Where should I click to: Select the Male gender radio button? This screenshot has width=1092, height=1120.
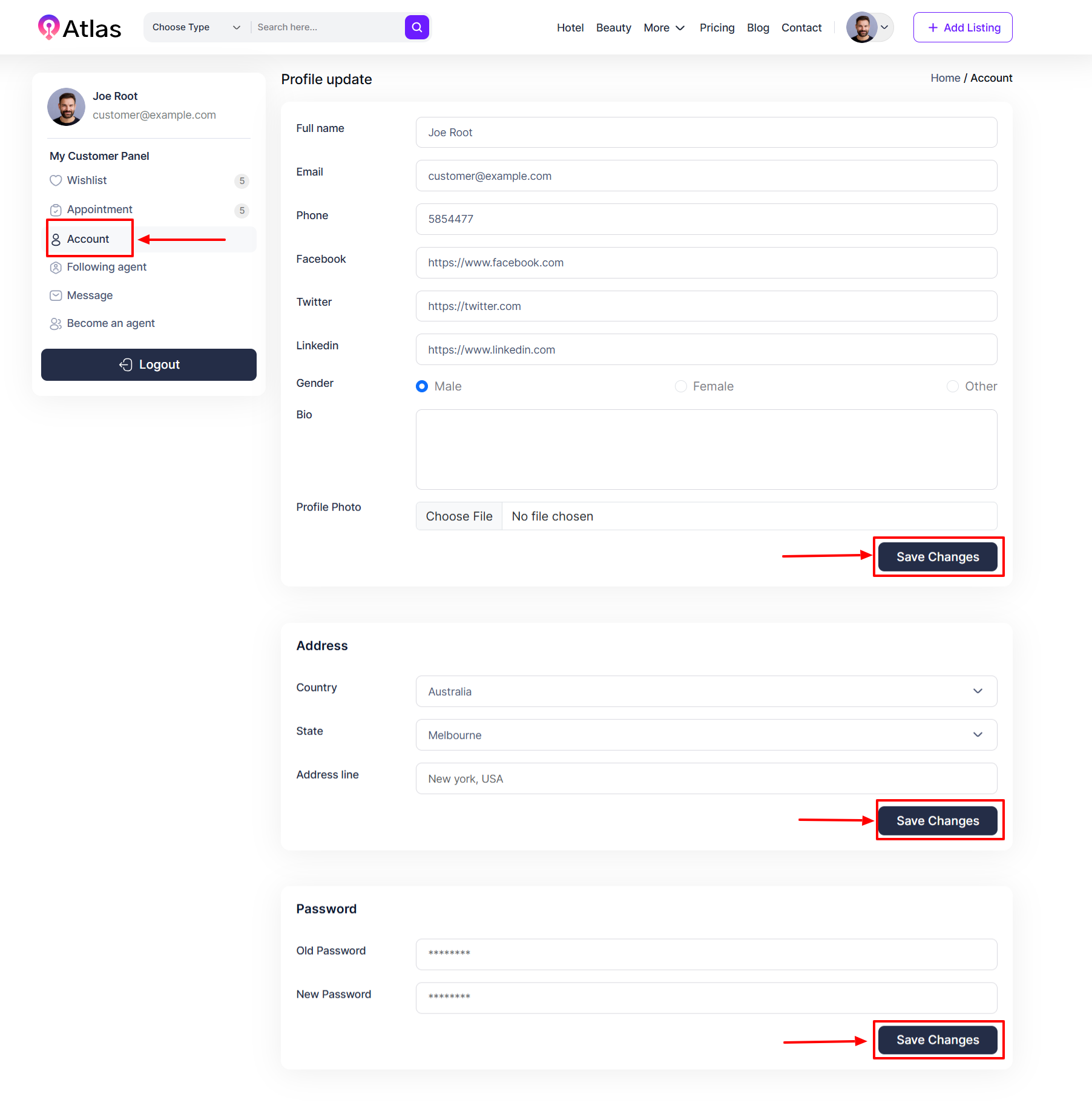[x=422, y=386]
